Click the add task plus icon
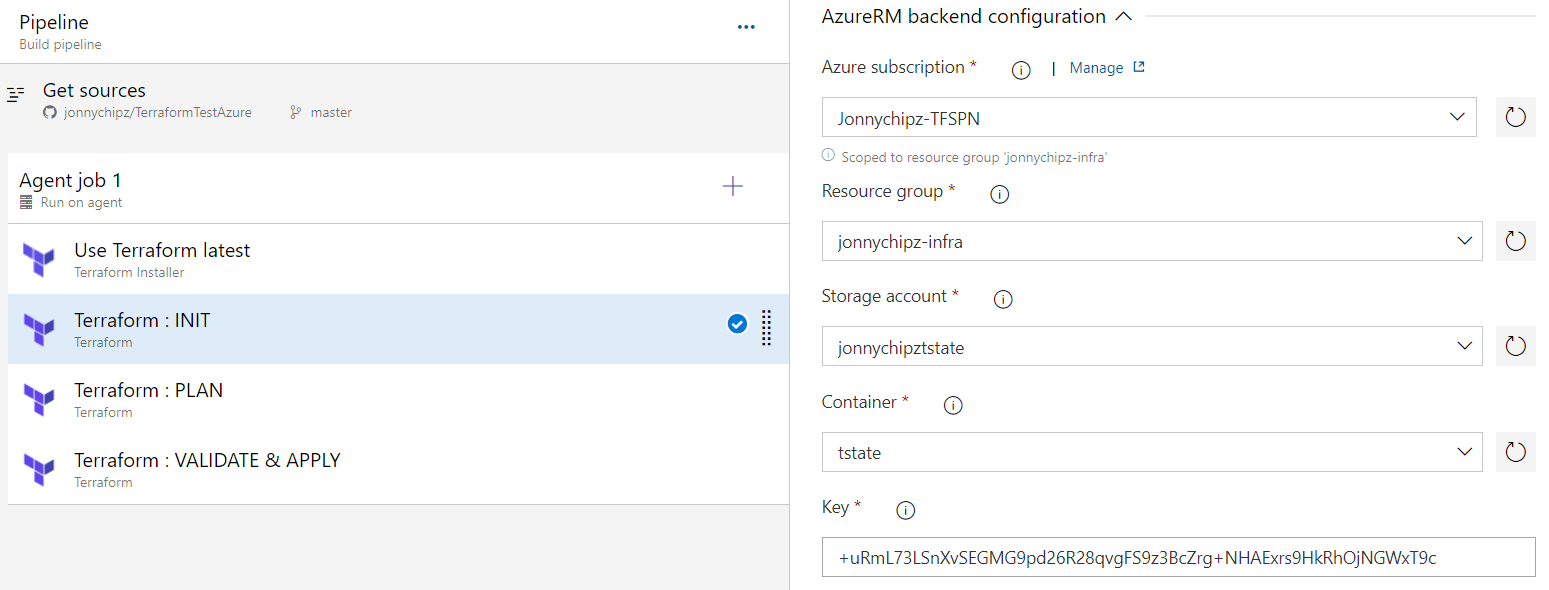The image size is (1549, 590). click(733, 186)
